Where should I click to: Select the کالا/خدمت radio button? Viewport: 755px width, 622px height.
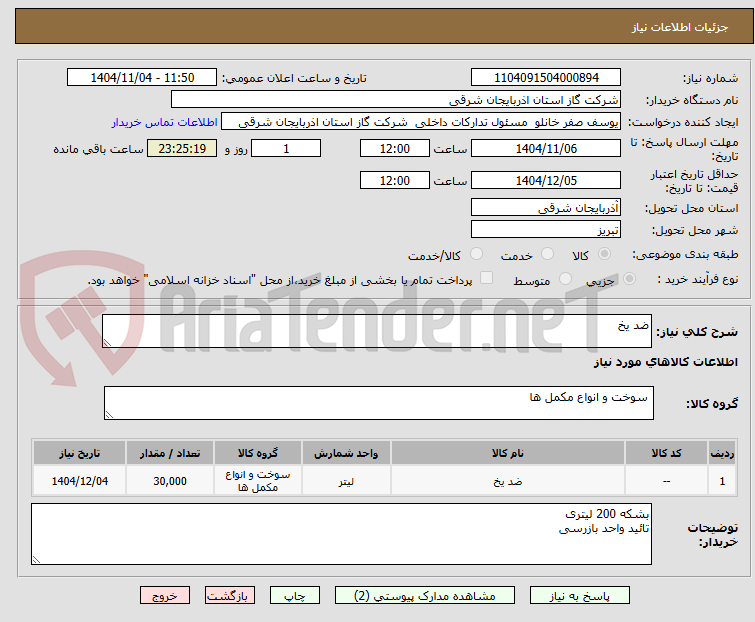tap(476, 253)
